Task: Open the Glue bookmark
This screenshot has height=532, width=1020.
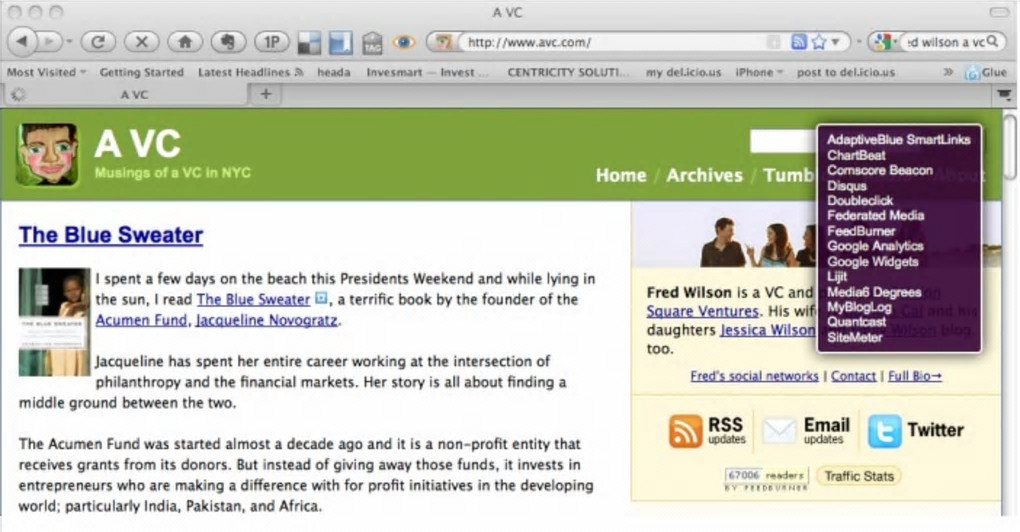Action: click(x=986, y=73)
